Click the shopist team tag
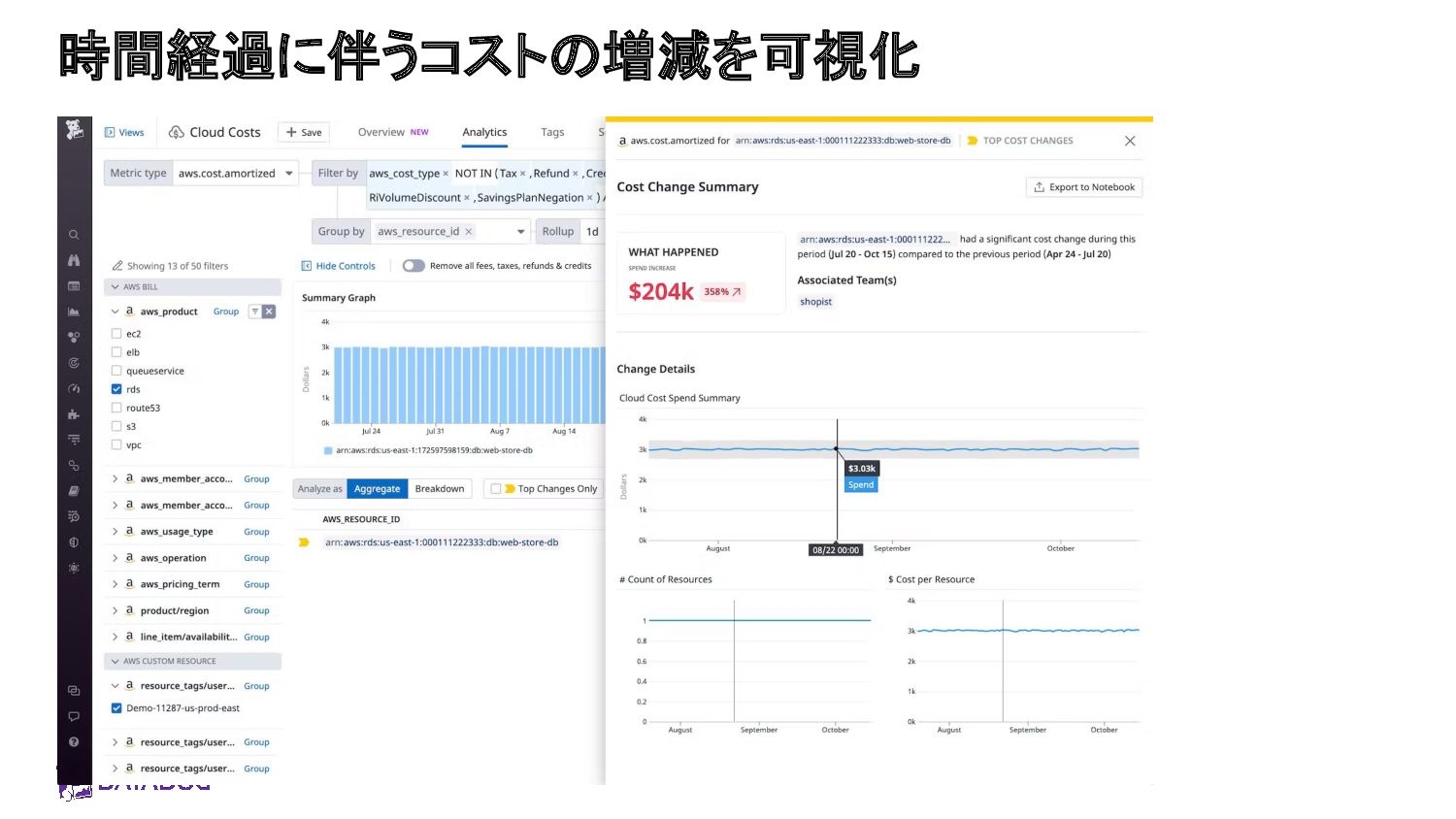 pos(815,302)
